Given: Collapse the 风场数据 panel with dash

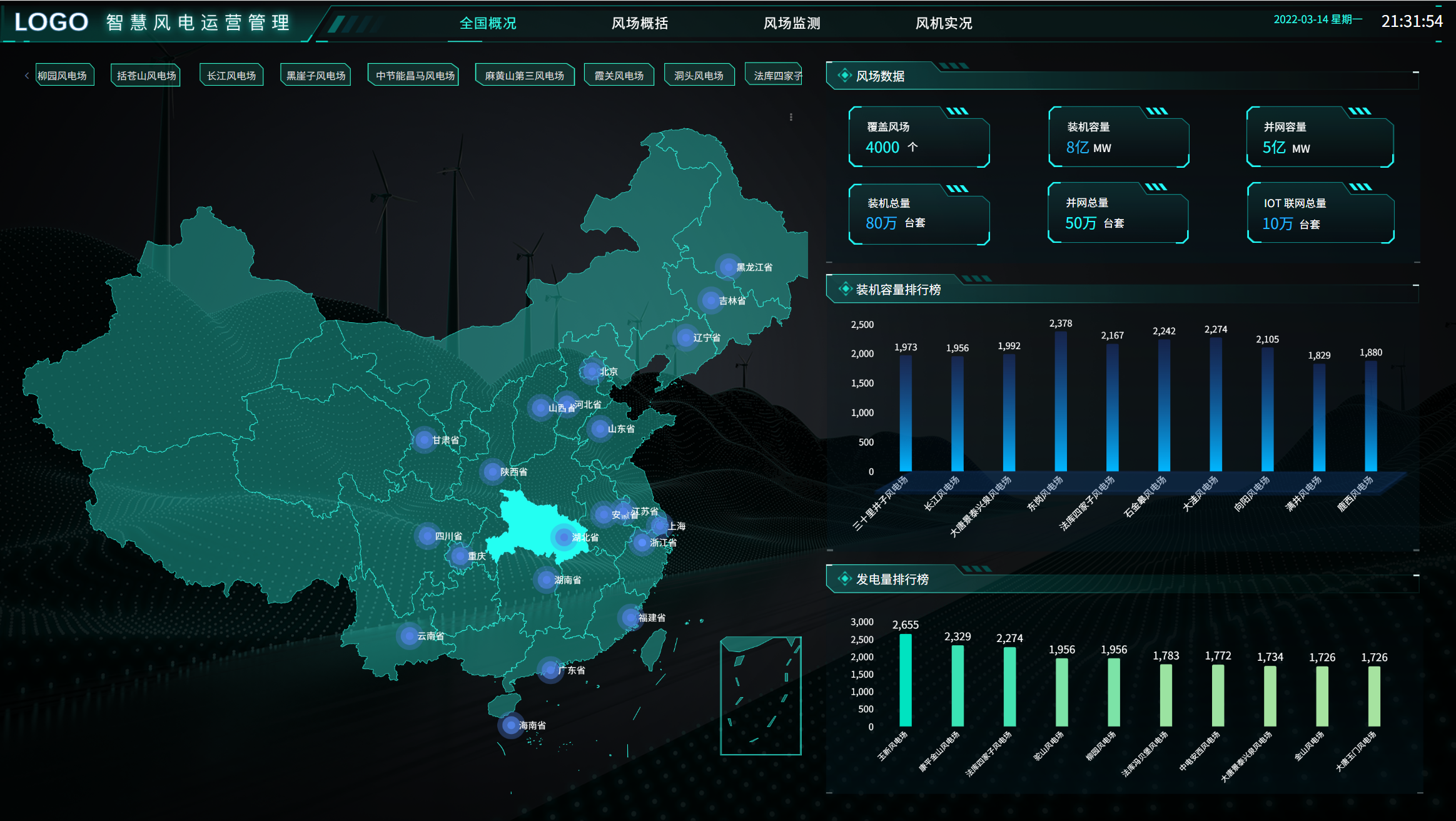Looking at the screenshot, I should [1415, 73].
